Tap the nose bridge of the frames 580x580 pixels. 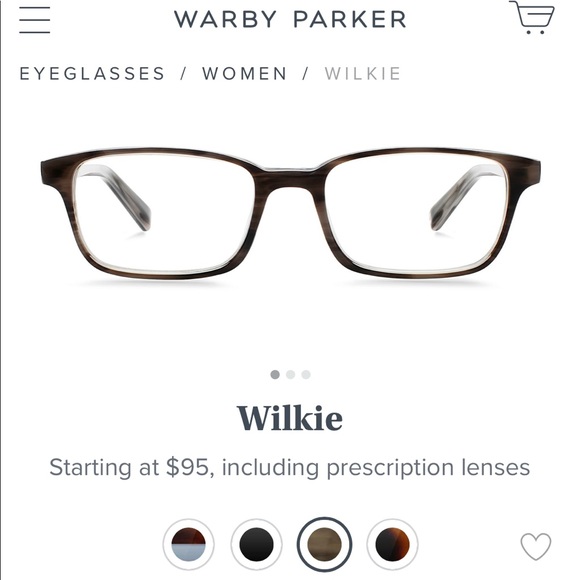click(290, 179)
